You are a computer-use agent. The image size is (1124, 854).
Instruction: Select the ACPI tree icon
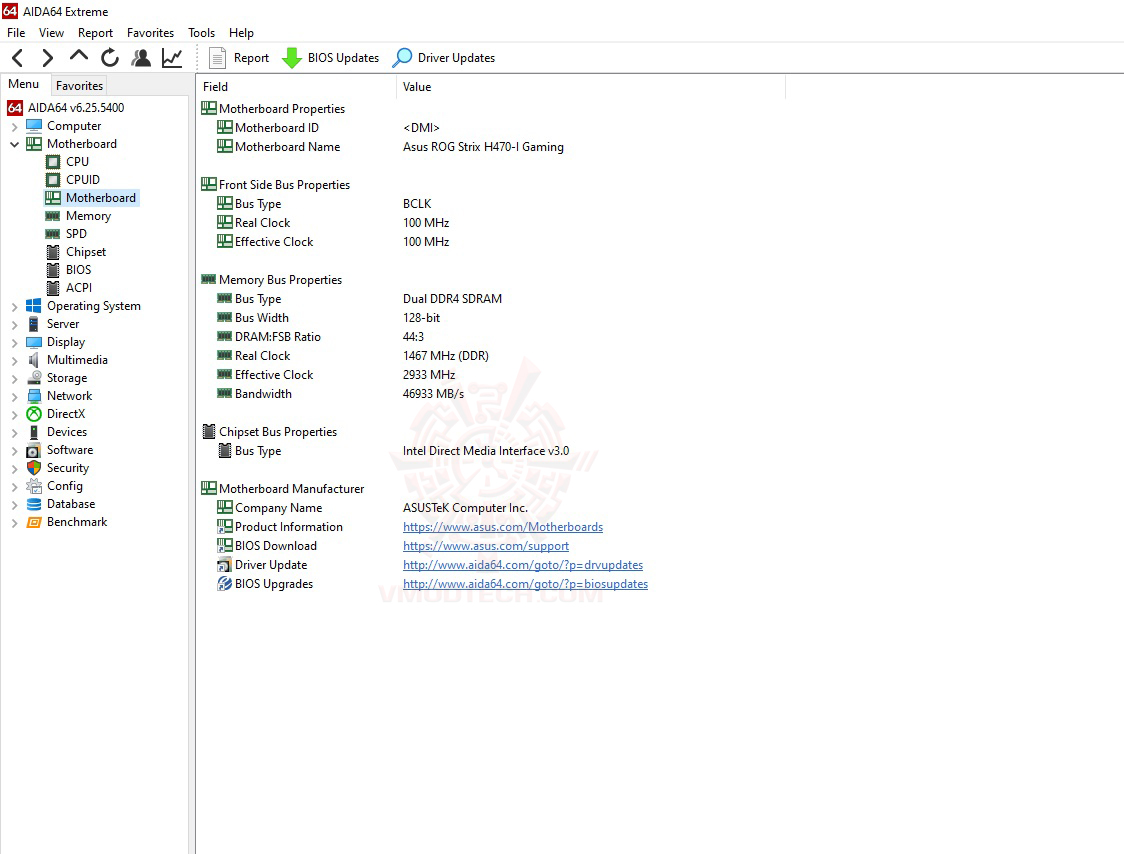point(53,288)
